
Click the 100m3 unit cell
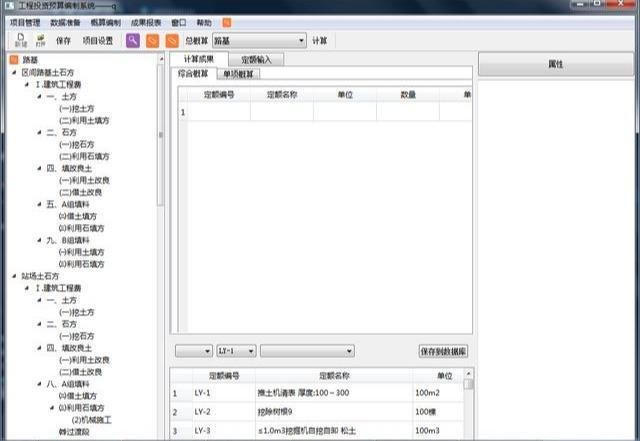(x=438, y=430)
